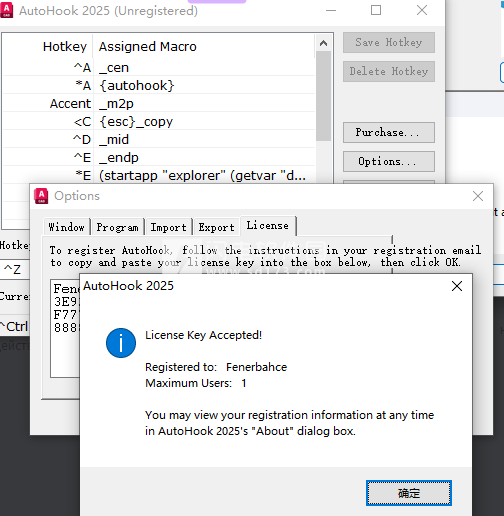Close the AutoHook 2025 message box
Image resolution: width=504 pixels, height=516 pixels.
457,286
